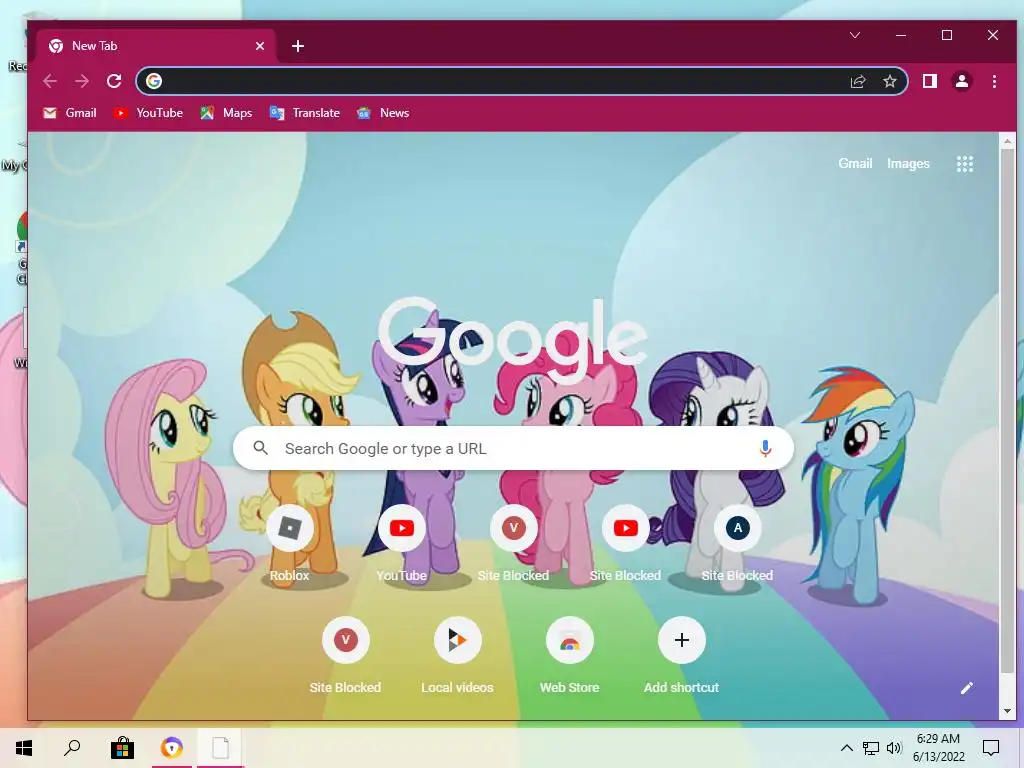
Task: Open the Google apps grid
Action: [x=965, y=164]
